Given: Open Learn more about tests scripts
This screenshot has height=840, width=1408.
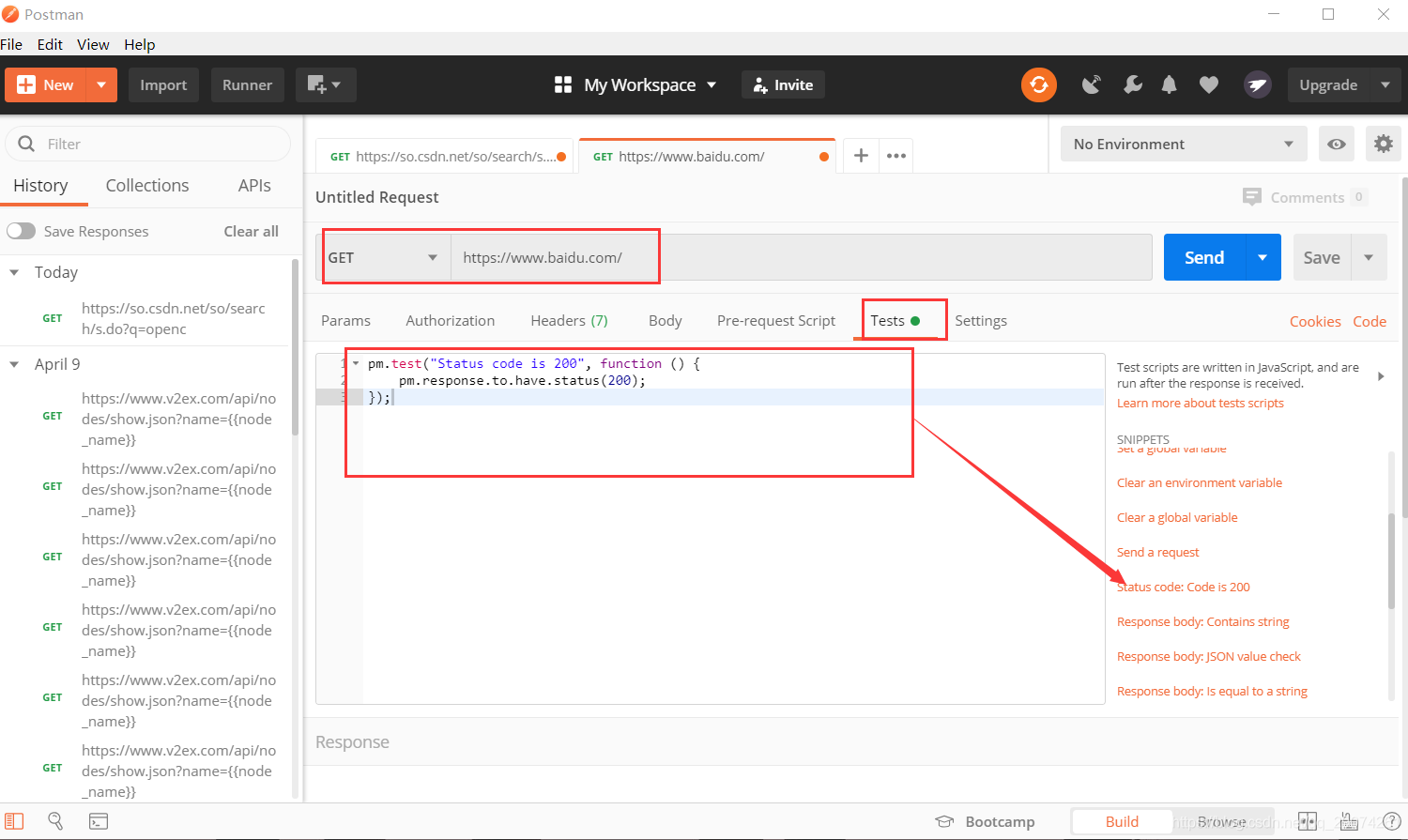Looking at the screenshot, I should tap(1200, 403).
